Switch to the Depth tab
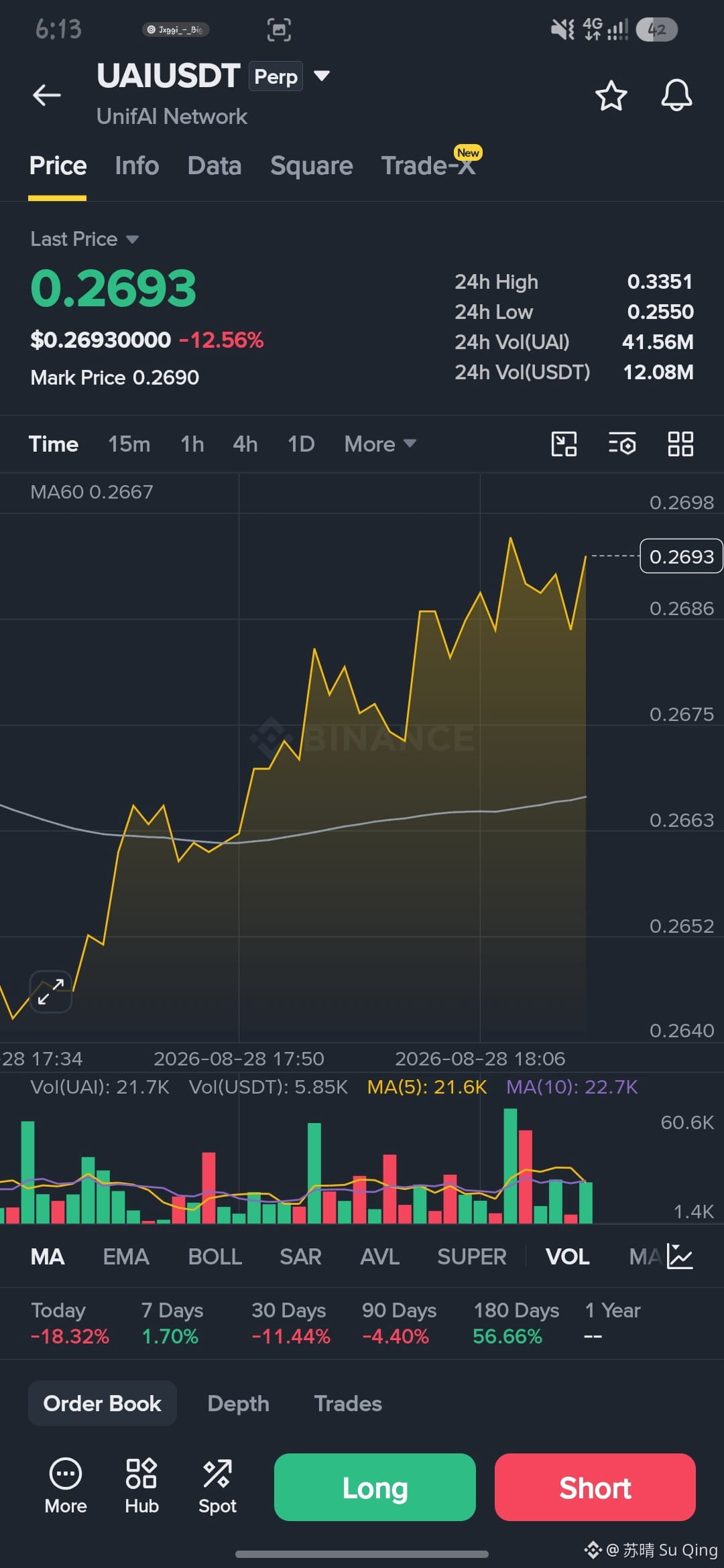 239,1403
